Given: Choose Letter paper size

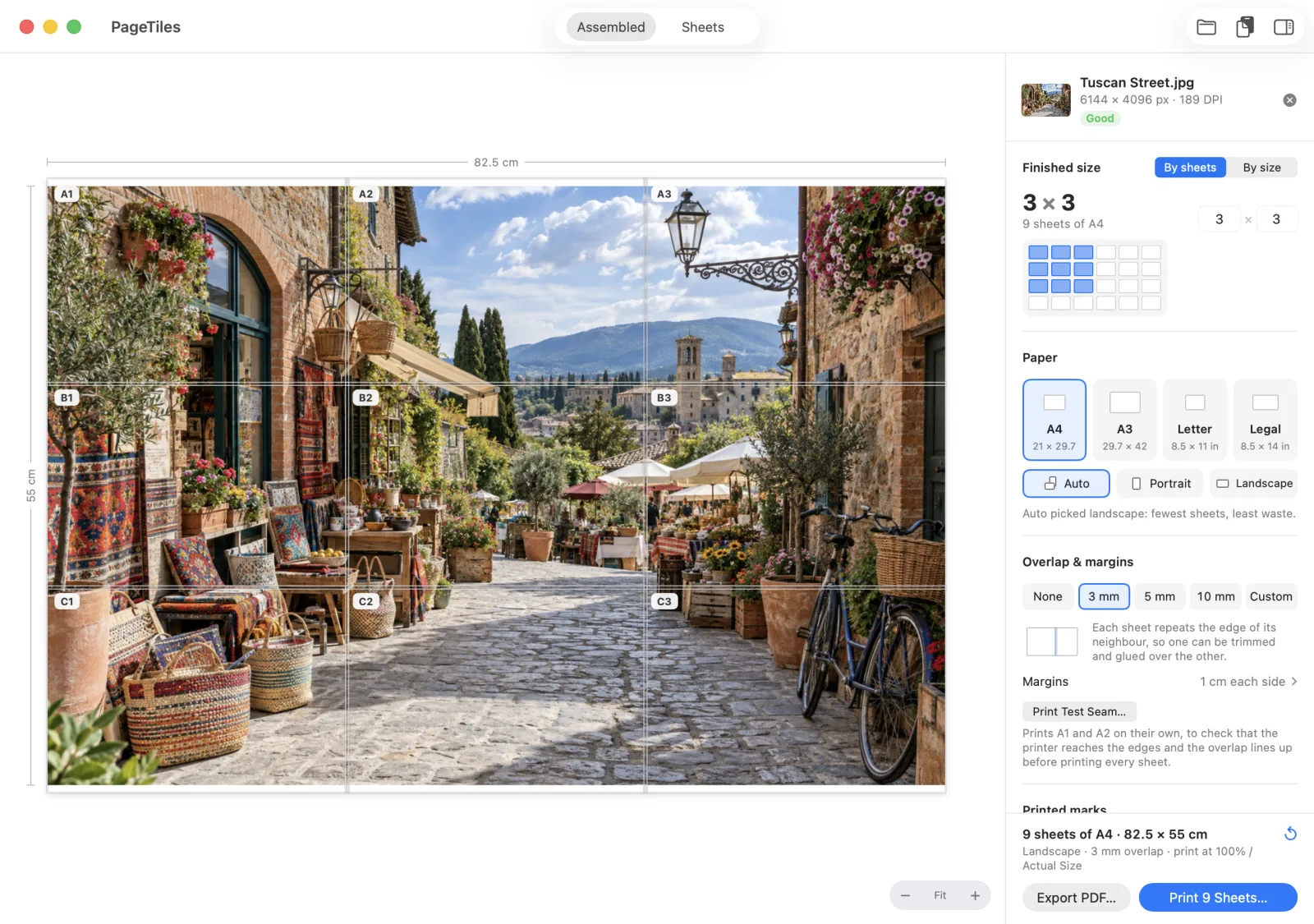Looking at the screenshot, I should point(1195,420).
